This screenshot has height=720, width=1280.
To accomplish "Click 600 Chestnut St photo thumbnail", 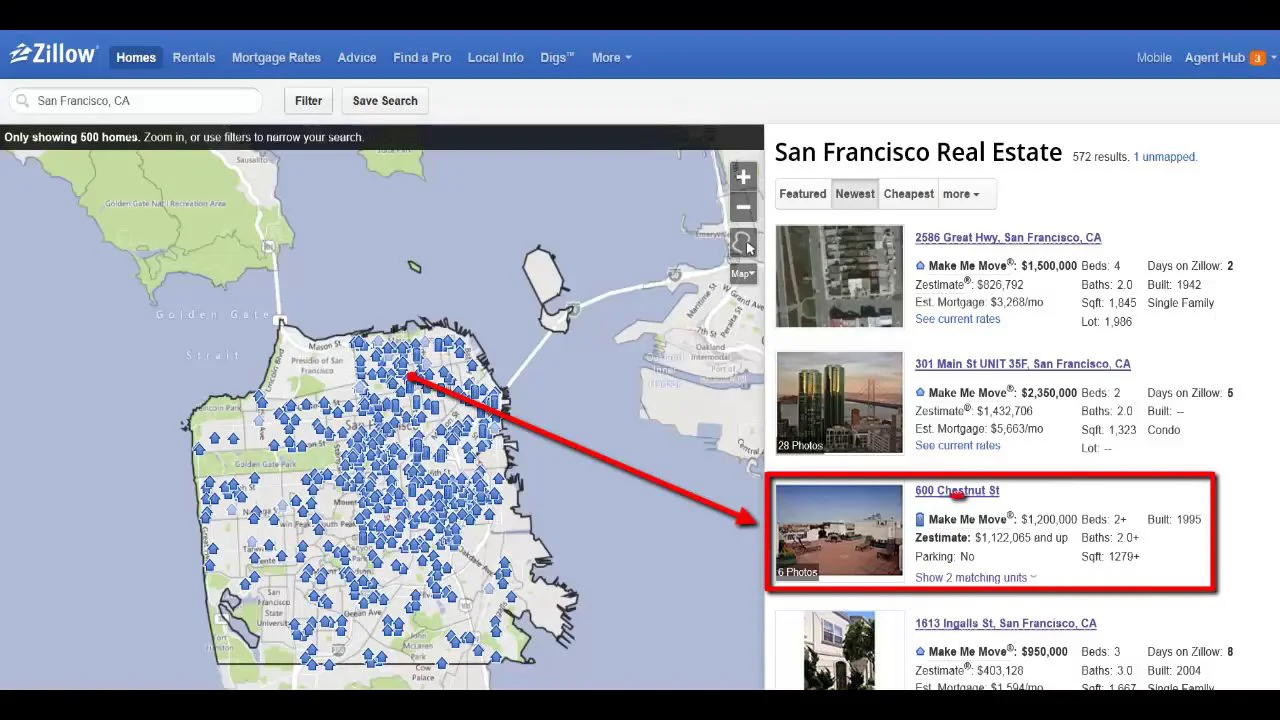I will click(x=839, y=531).
